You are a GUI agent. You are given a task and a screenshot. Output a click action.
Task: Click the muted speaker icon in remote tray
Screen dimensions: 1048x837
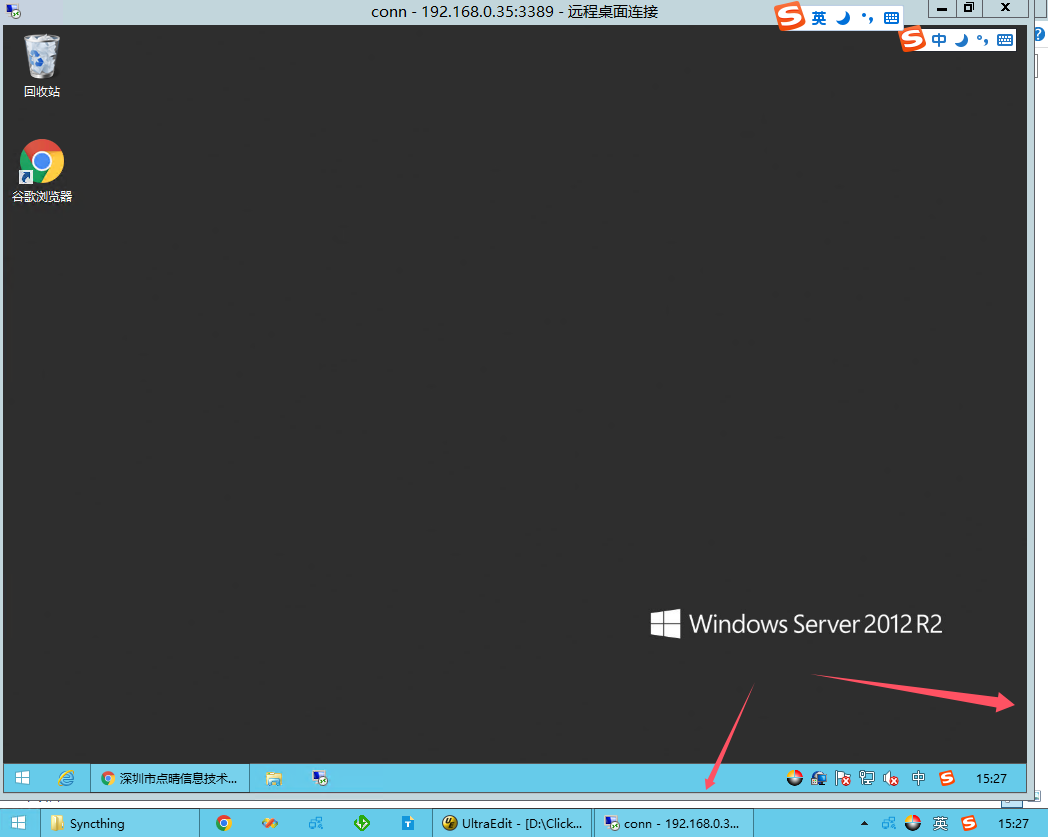pos(891,778)
